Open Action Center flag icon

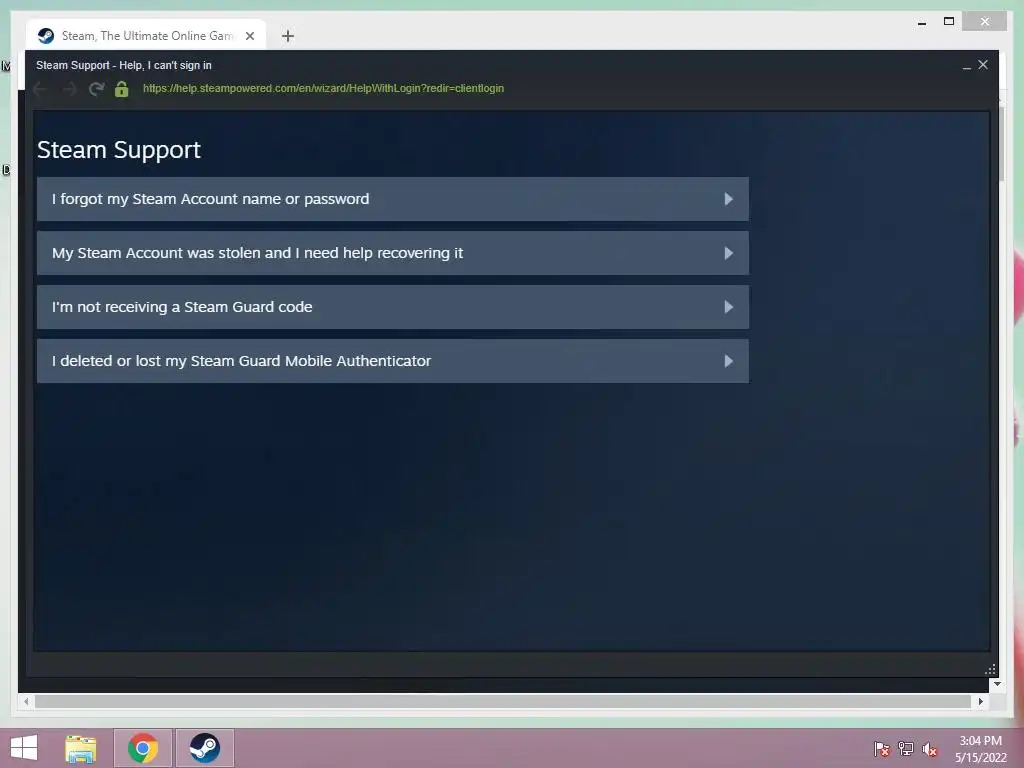coord(882,749)
